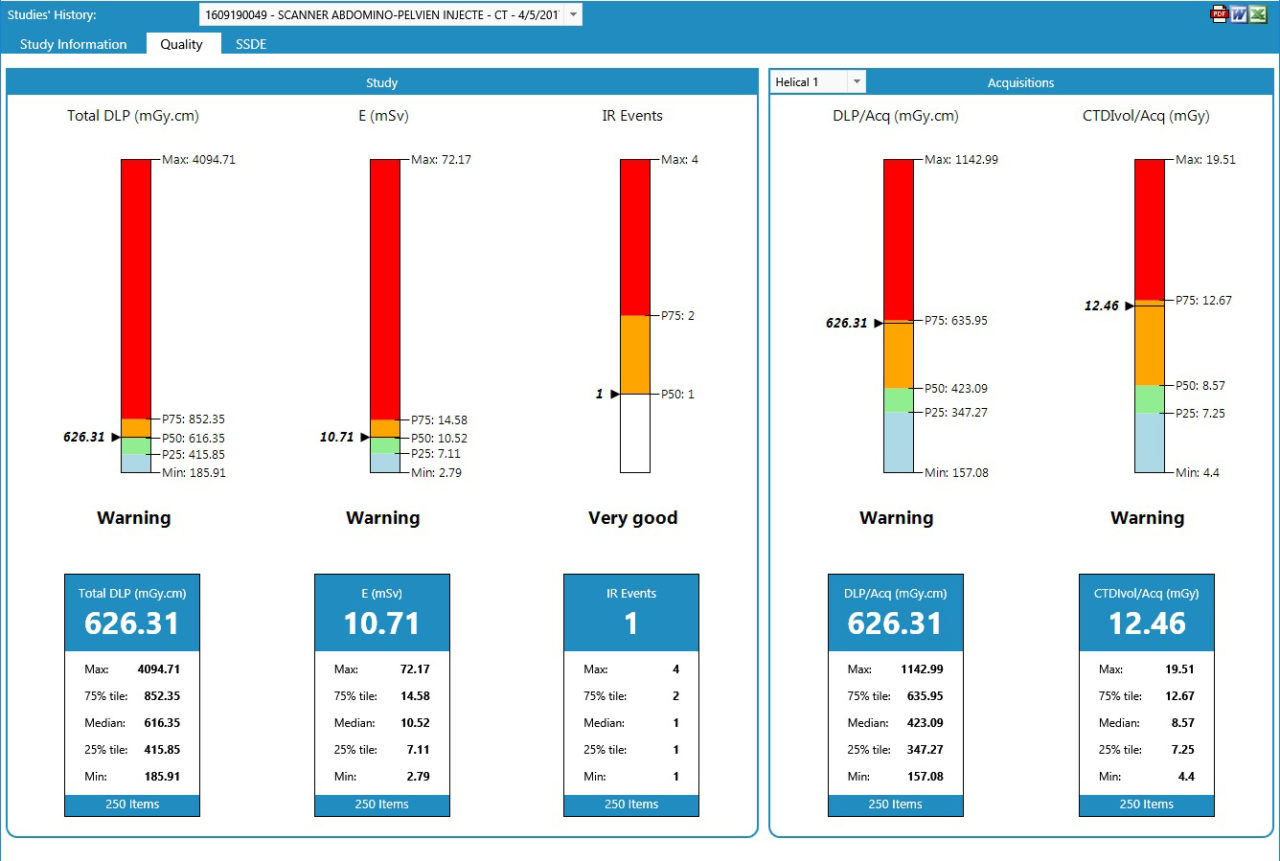Click the light blue zone of CTDIvol/Acq bar
The height and width of the screenshot is (861, 1280).
pos(1149,442)
